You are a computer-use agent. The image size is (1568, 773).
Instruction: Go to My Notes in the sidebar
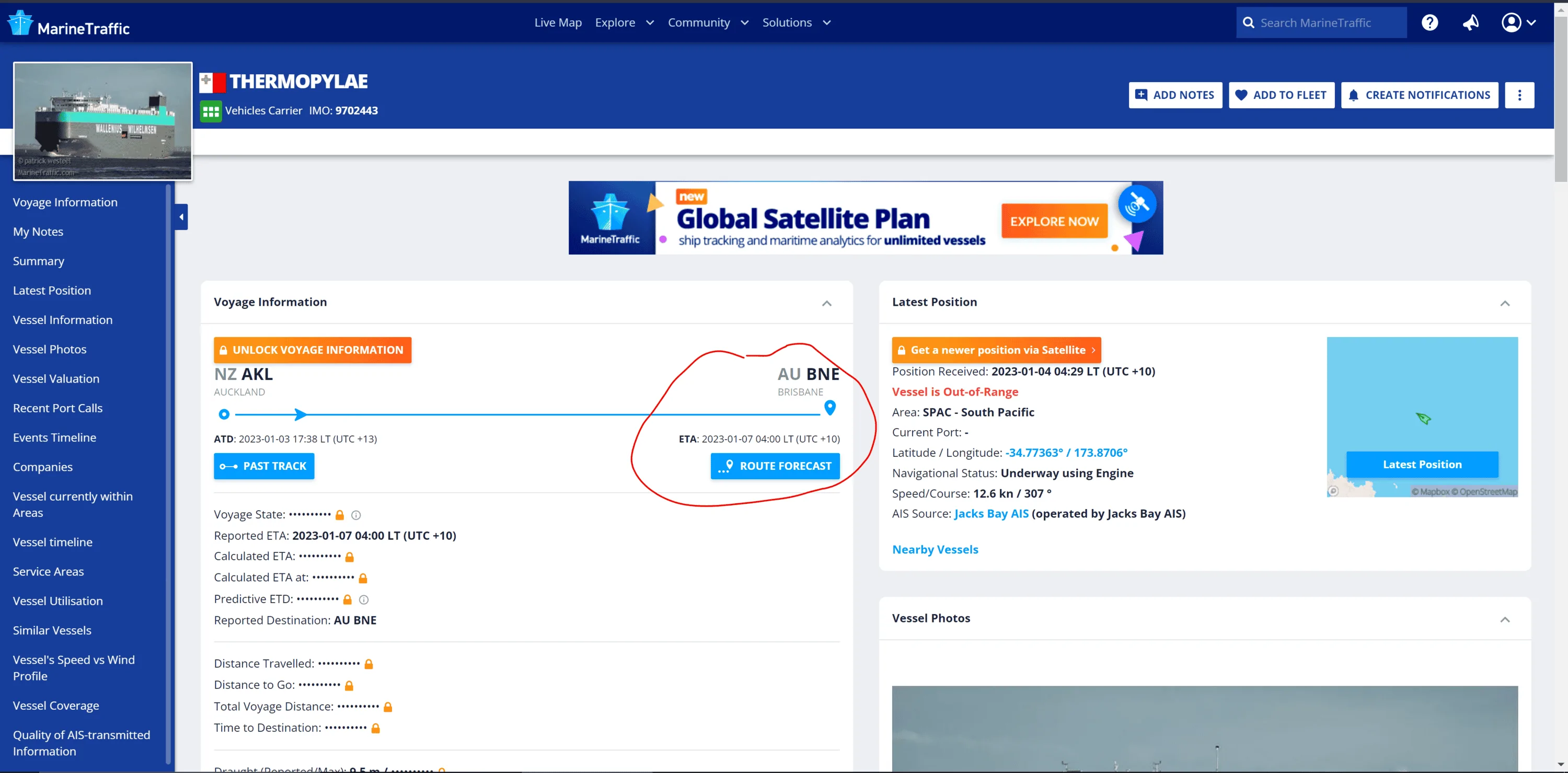(38, 232)
